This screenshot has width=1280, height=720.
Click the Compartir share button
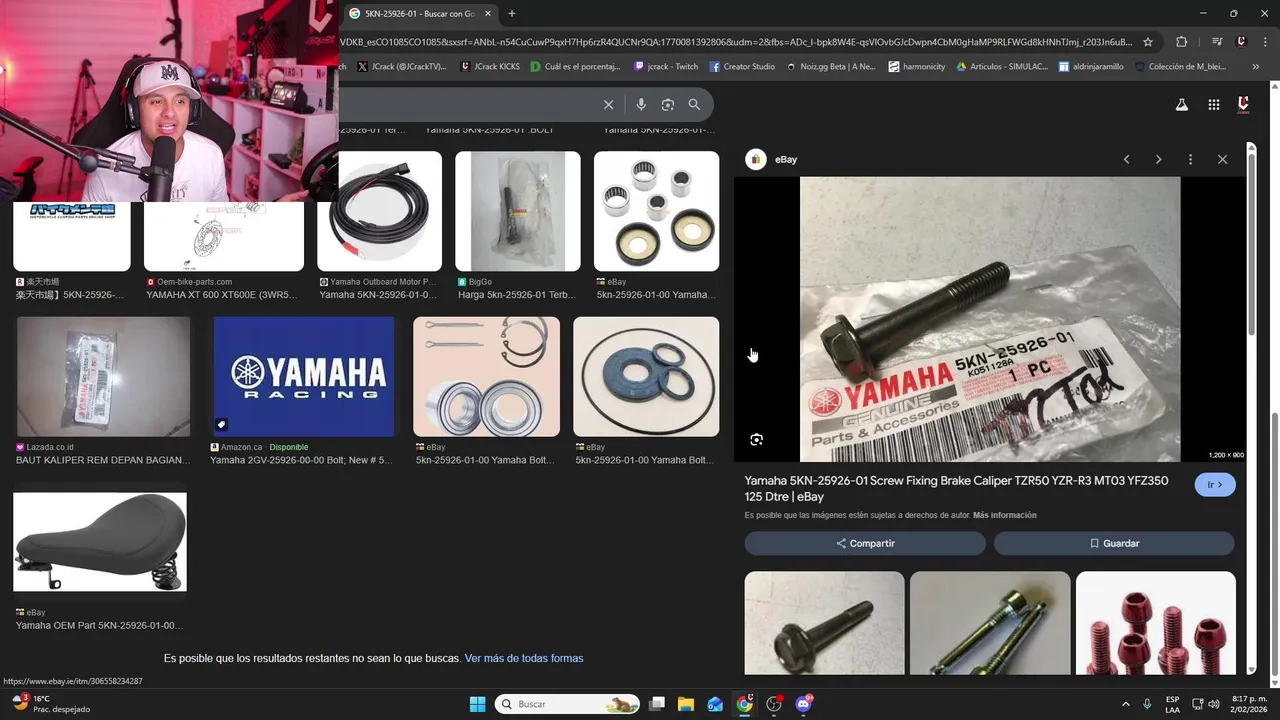coord(865,543)
